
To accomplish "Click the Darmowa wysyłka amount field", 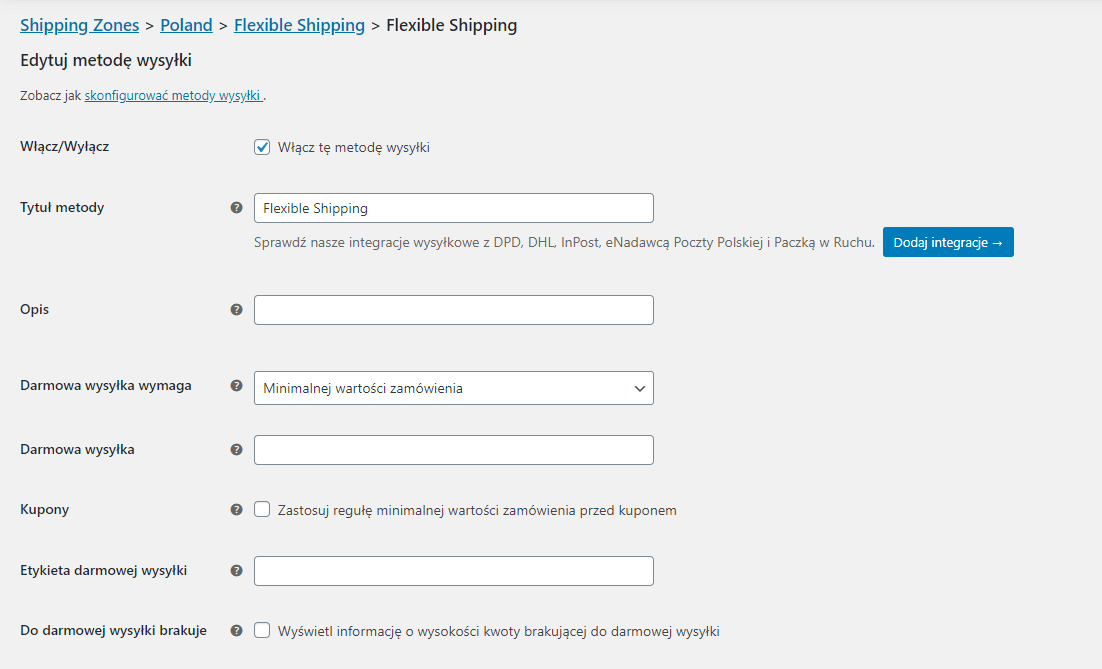I will (453, 449).
